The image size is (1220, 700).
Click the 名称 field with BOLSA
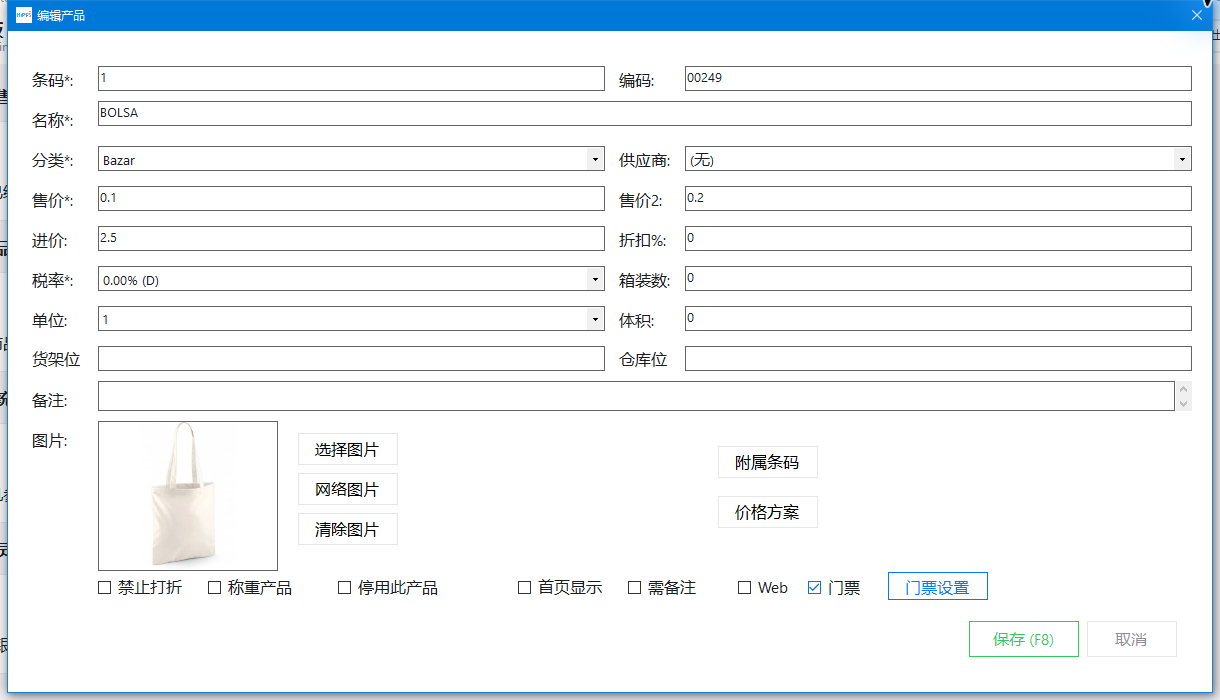pos(645,113)
